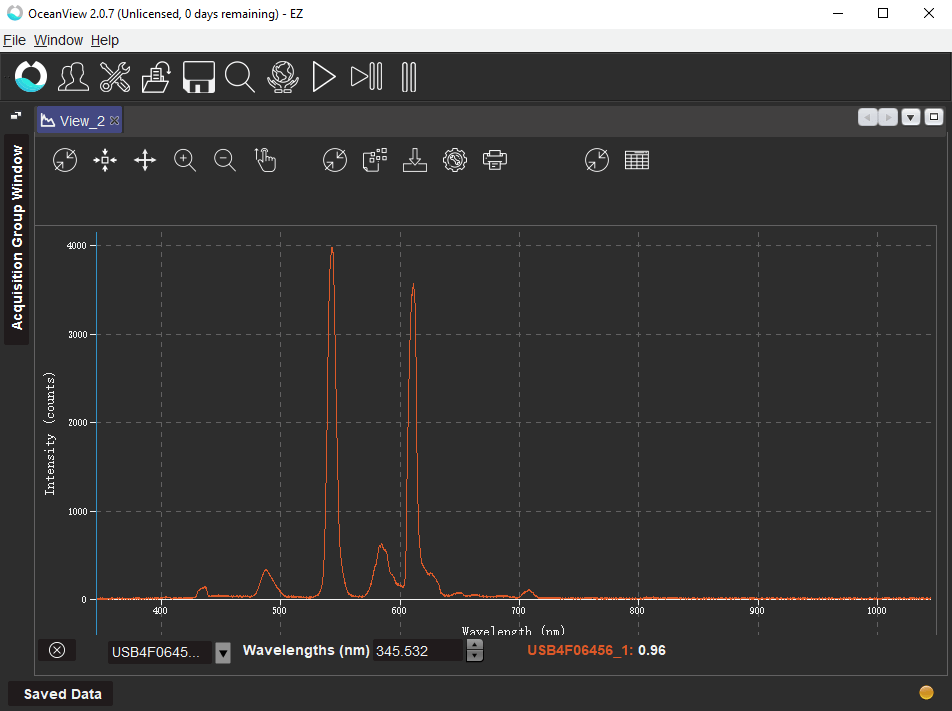
Task: Click the magnifying glass search icon
Action: [x=240, y=77]
